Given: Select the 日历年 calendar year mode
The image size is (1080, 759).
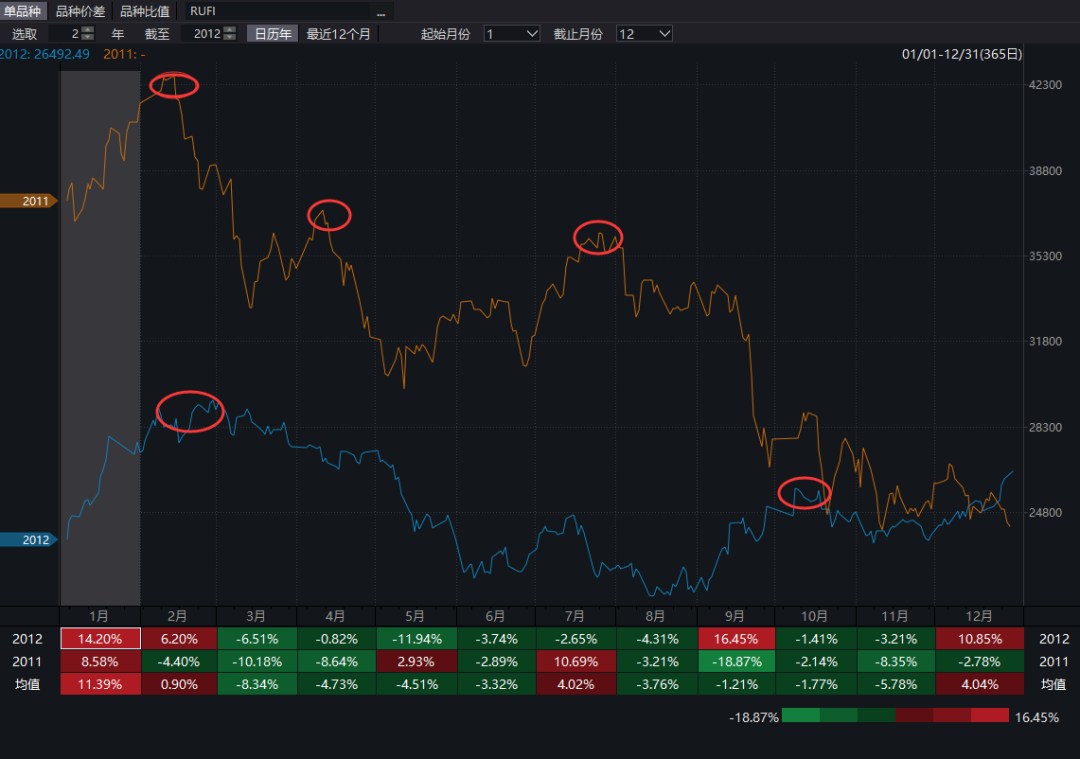Looking at the screenshot, I should coord(273,34).
